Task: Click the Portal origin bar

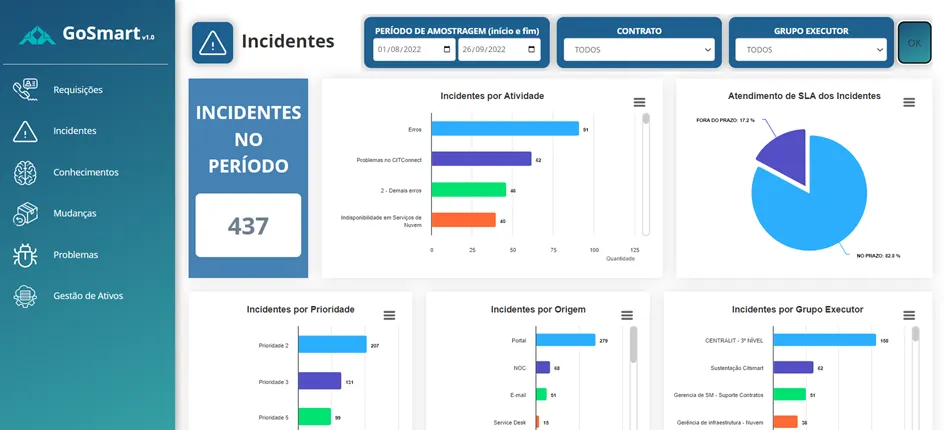Action: 565,340
